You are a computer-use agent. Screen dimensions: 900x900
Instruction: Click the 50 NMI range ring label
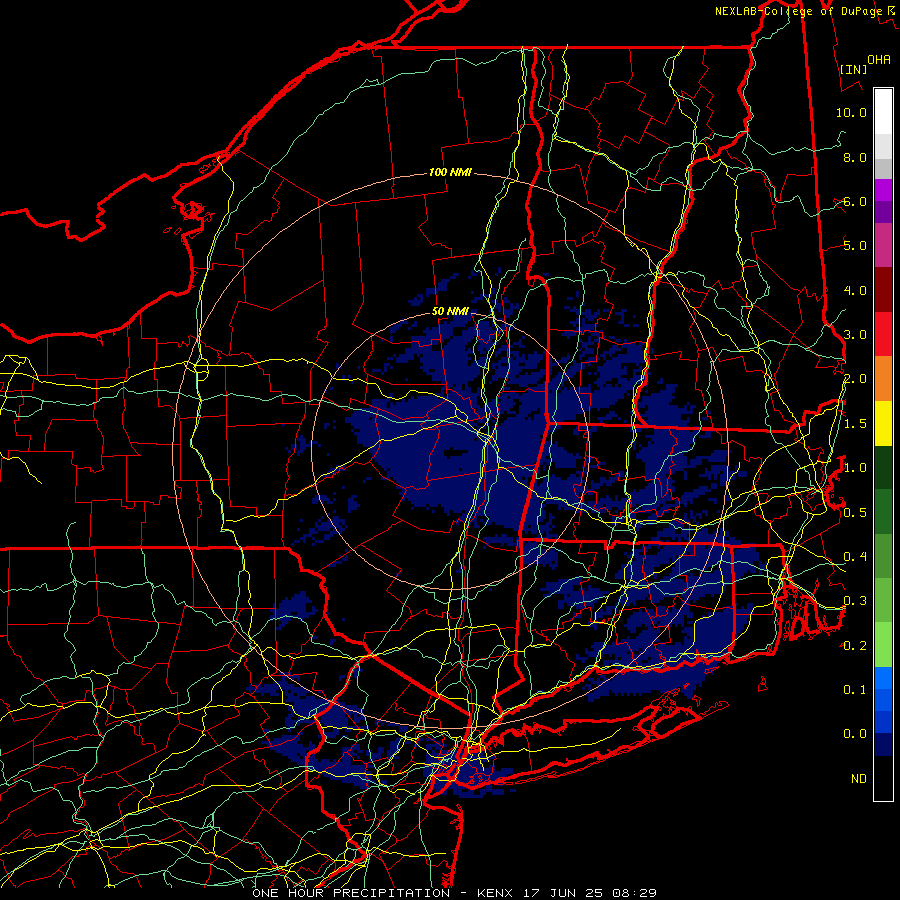pyautogui.click(x=450, y=311)
